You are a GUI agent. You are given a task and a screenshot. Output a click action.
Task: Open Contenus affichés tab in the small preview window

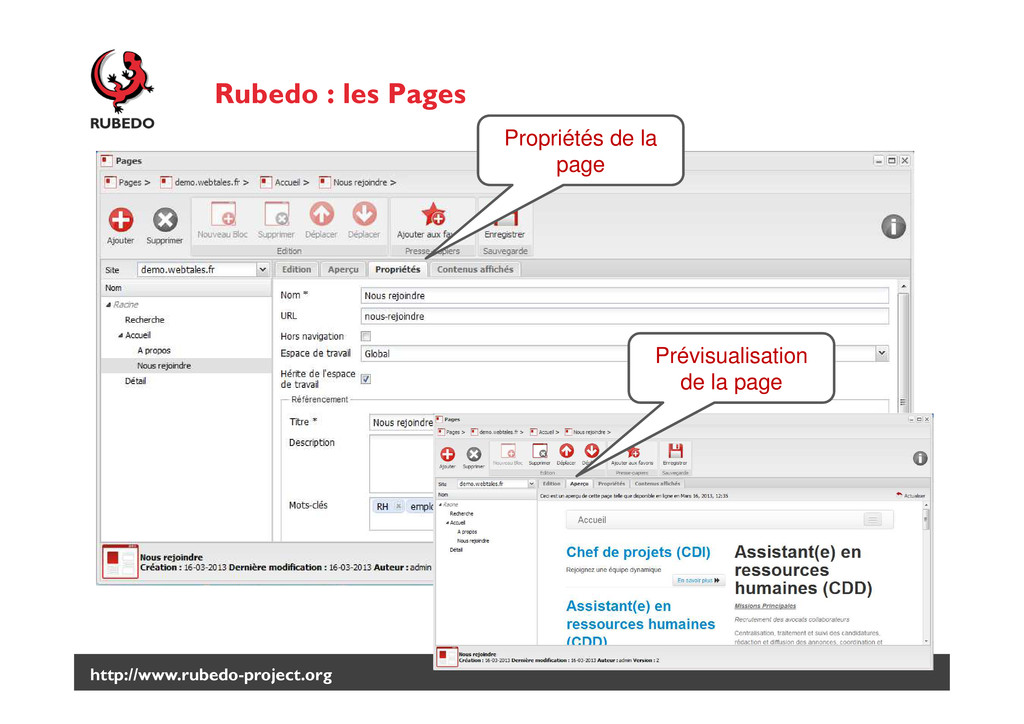658,484
